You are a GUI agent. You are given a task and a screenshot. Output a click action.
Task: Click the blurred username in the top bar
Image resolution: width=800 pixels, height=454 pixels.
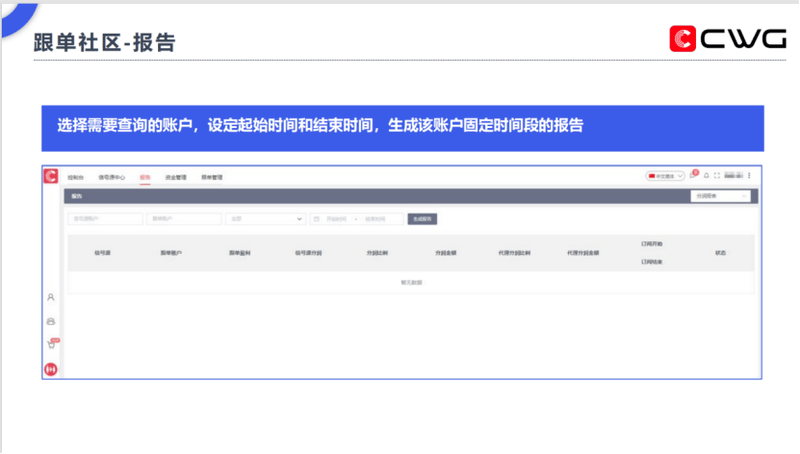(x=734, y=175)
